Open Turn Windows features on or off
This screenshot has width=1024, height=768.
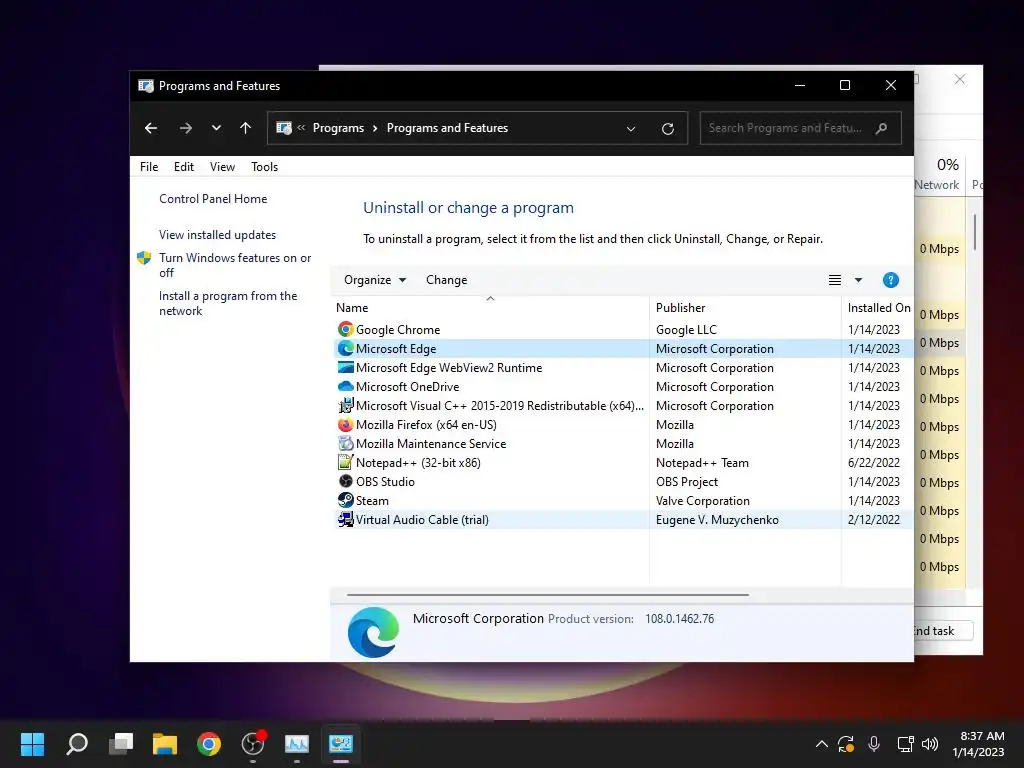pyautogui.click(x=235, y=265)
